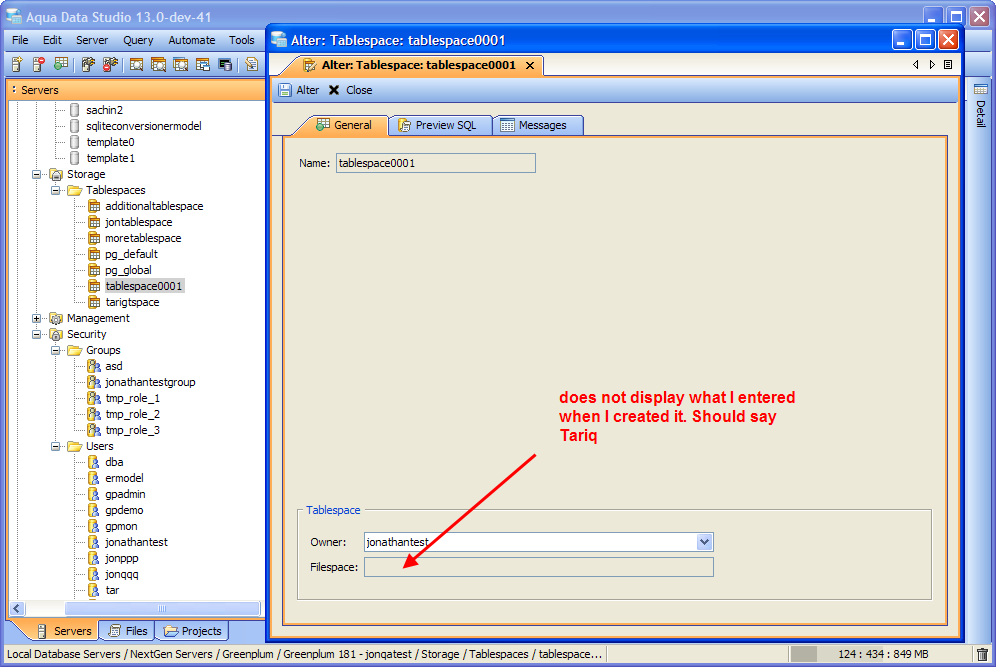The width and height of the screenshot is (996, 667).
Task: Click the Servers panel header
Action: coord(136,90)
